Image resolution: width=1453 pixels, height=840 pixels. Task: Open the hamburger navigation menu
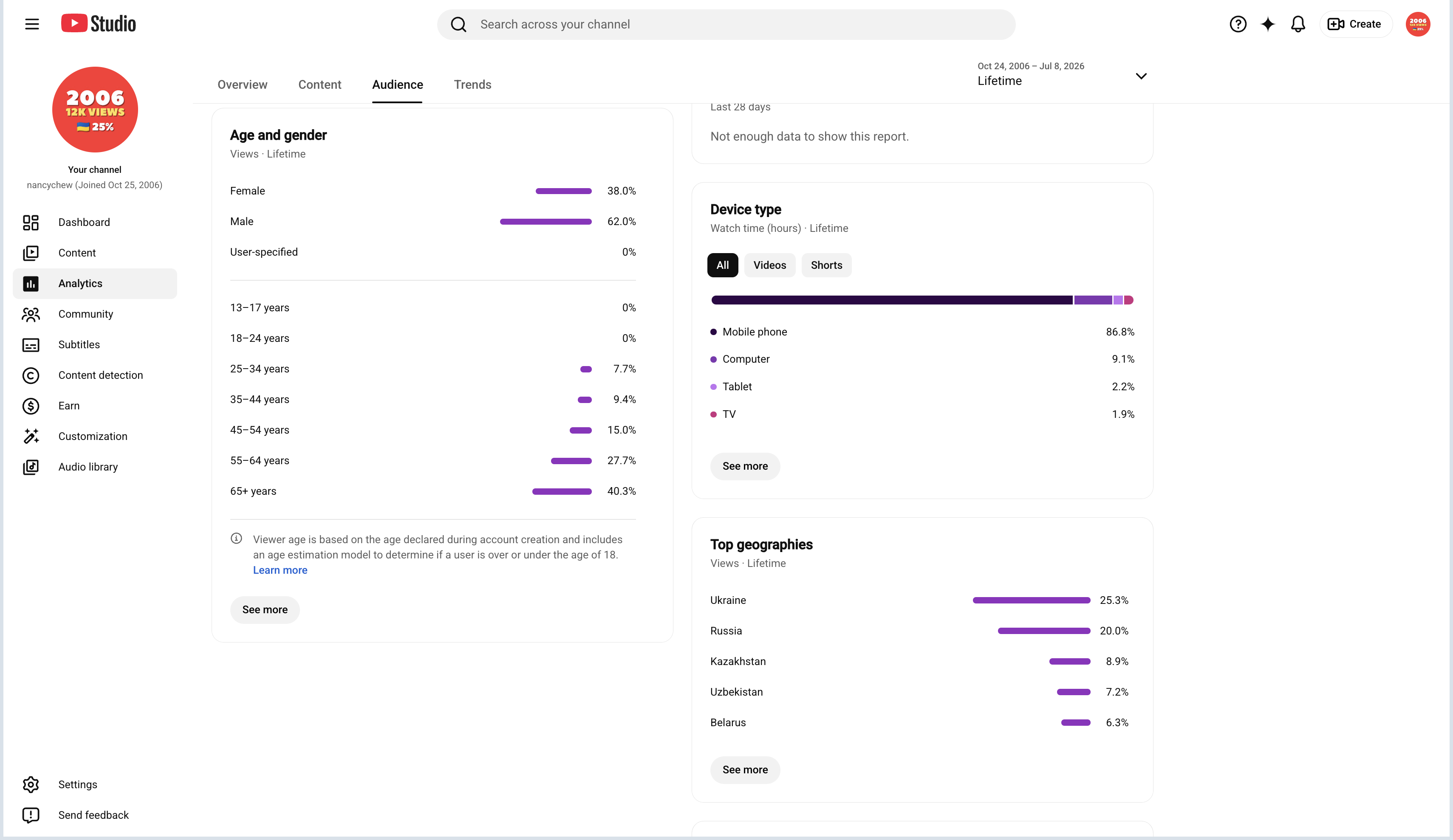(32, 24)
